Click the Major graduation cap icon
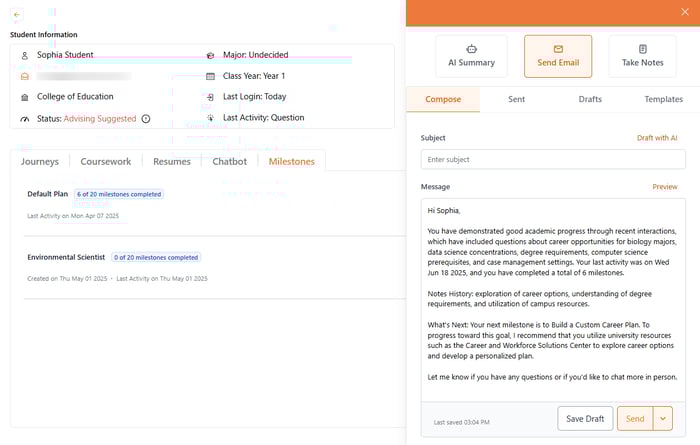This screenshot has width=700, height=445. tap(210, 55)
